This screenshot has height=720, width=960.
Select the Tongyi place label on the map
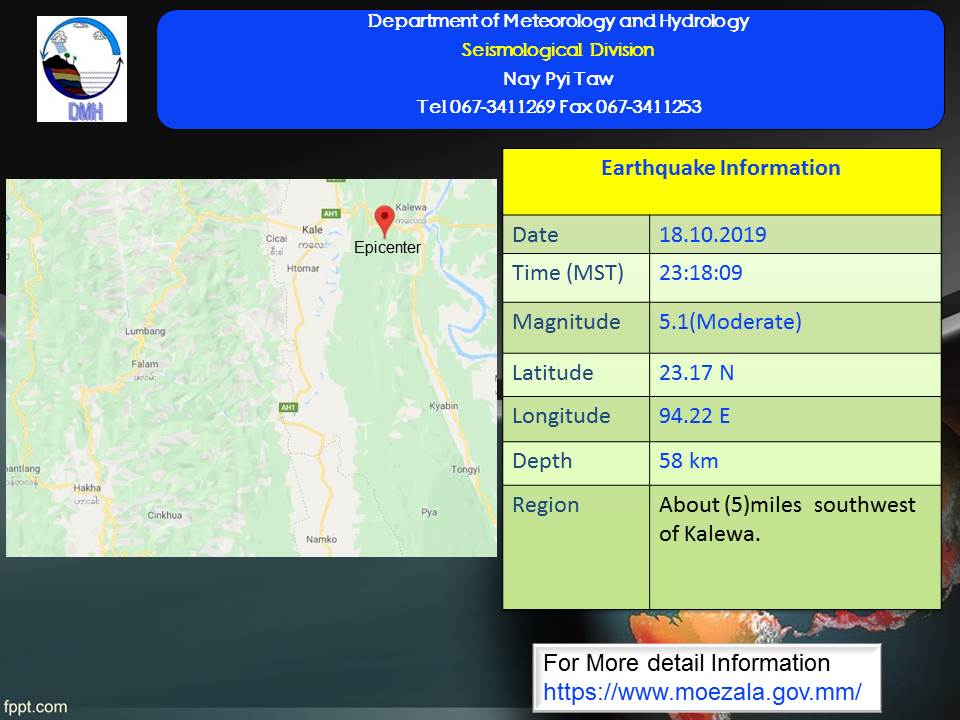click(465, 469)
